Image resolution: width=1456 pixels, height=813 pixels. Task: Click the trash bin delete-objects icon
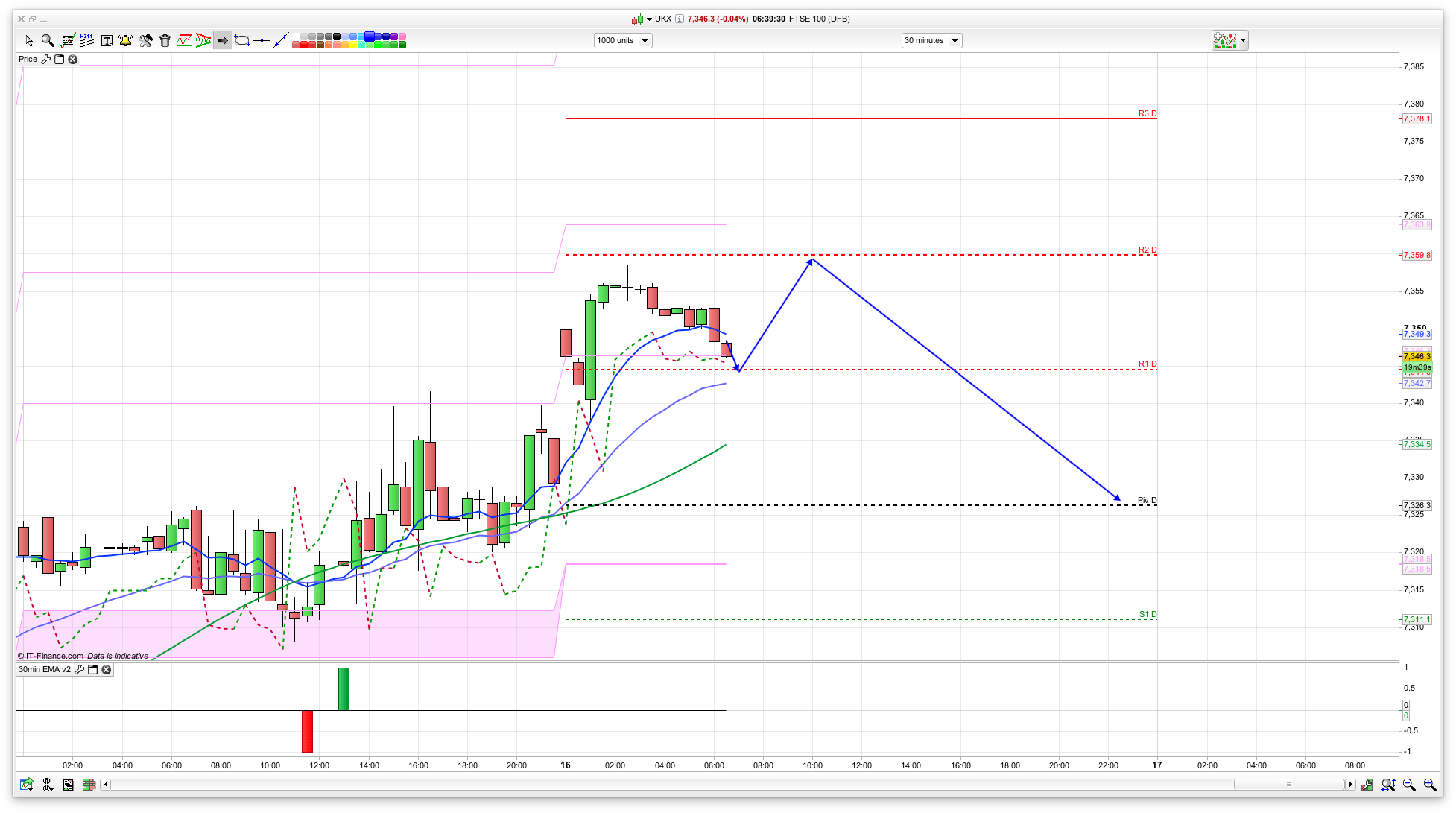point(165,40)
